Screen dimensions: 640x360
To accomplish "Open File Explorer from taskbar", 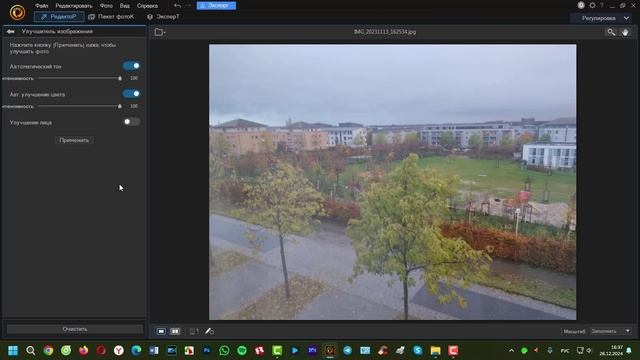I will (436, 351).
